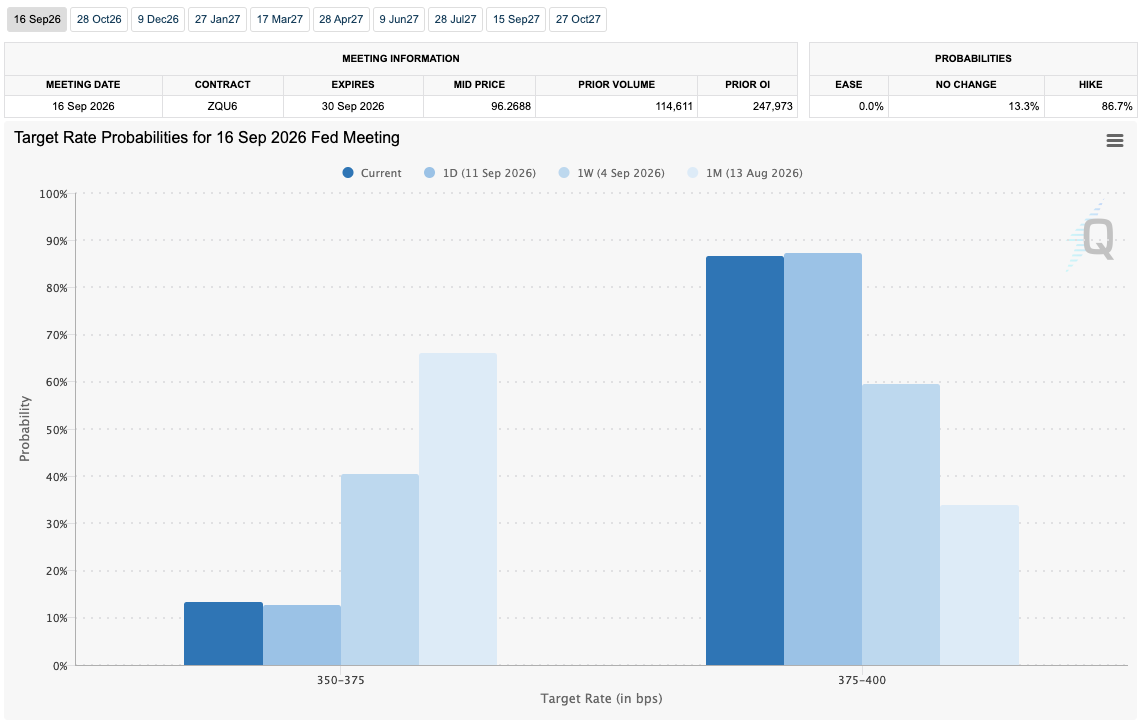Image resolution: width=1143 pixels, height=721 pixels.
Task: Open the 15 Sep27 meeting tab
Action: (516, 20)
